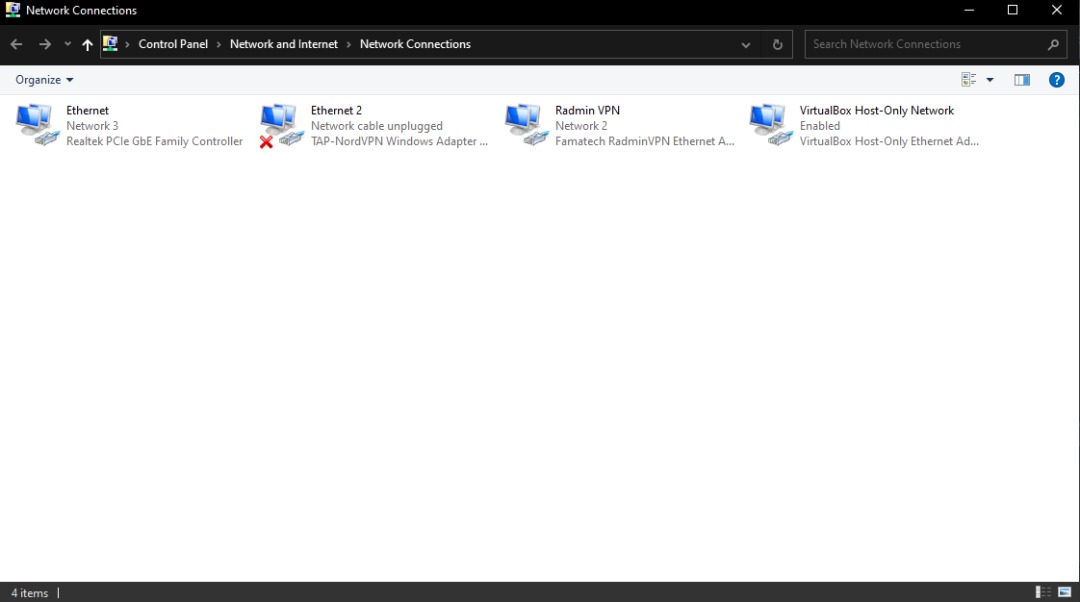Image resolution: width=1080 pixels, height=602 pixels.
Task: Minimize the Network Connections window
Action: [x=968, y=10]
